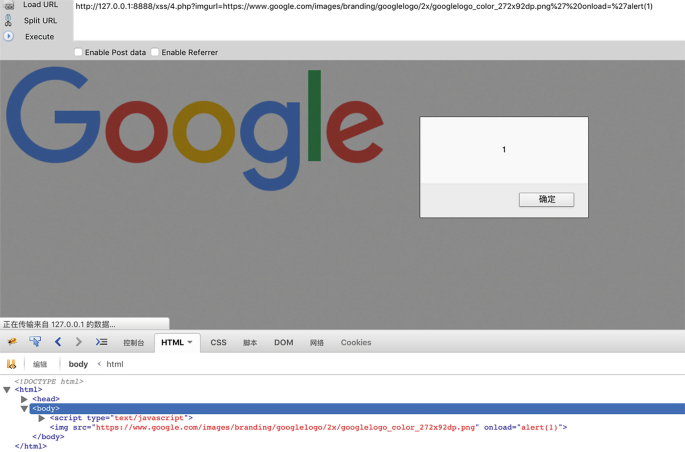685x452 pixels.
Task: Enable the Referrer checkbox
Action: coord(155,52)
